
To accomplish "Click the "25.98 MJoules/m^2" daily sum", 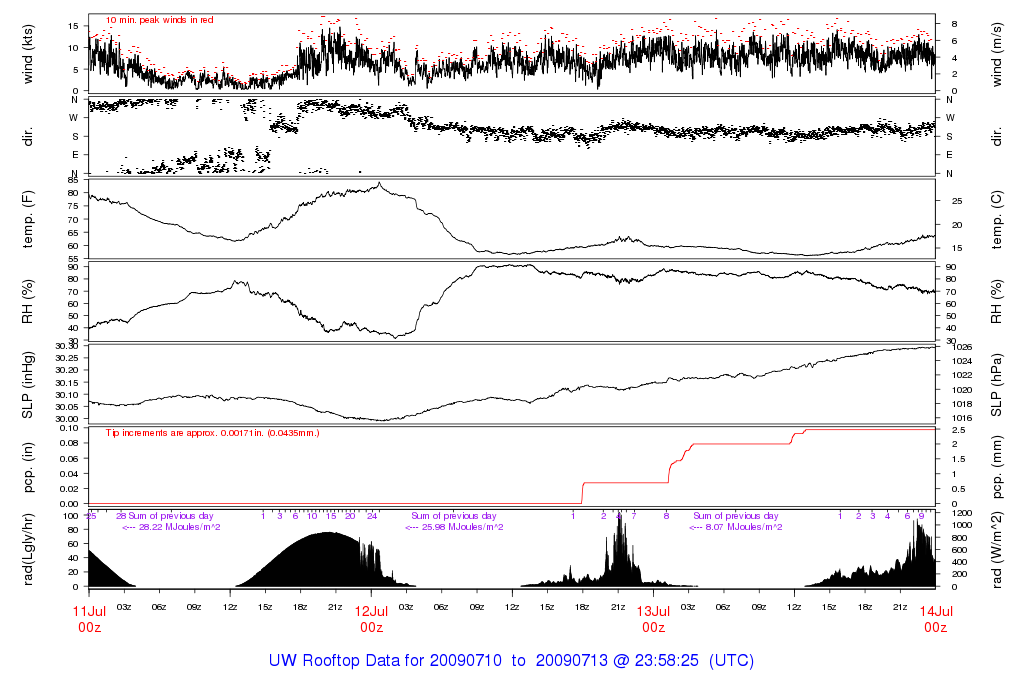I will (x=462, y=527).
